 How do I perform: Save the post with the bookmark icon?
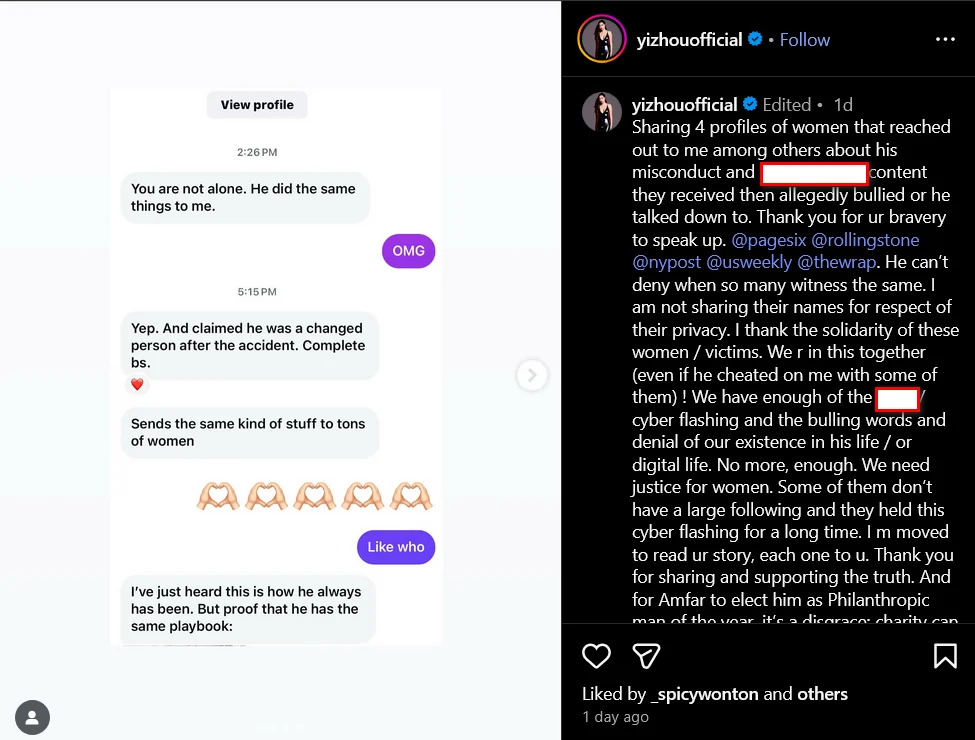click(945, 656)
